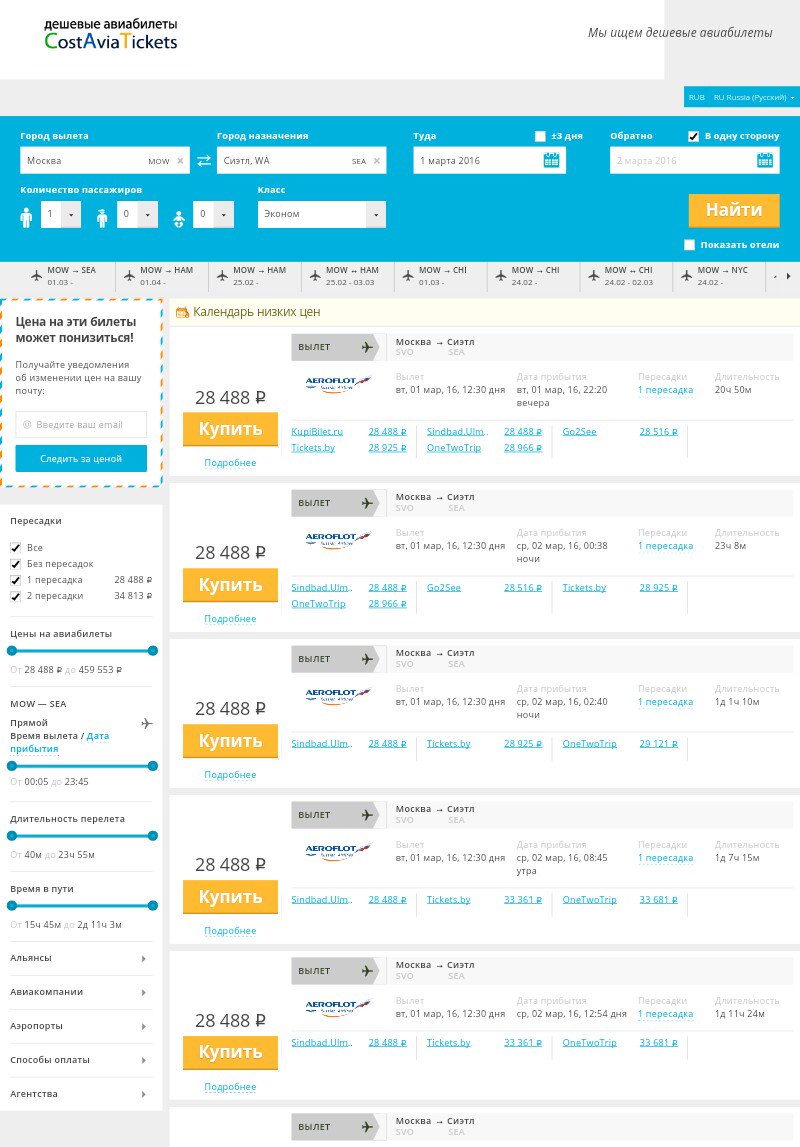Click the Найти search button

coord(733,210)
